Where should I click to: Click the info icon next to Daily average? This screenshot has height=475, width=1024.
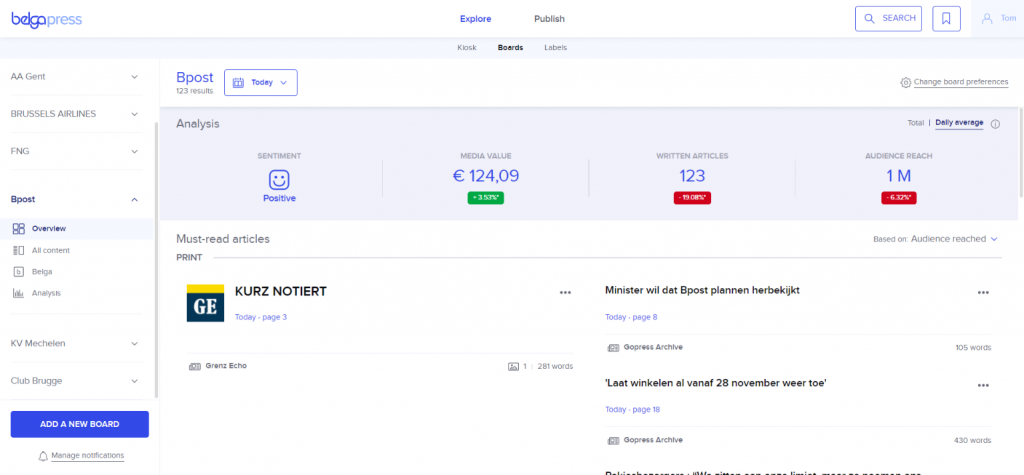coord(995,124)
